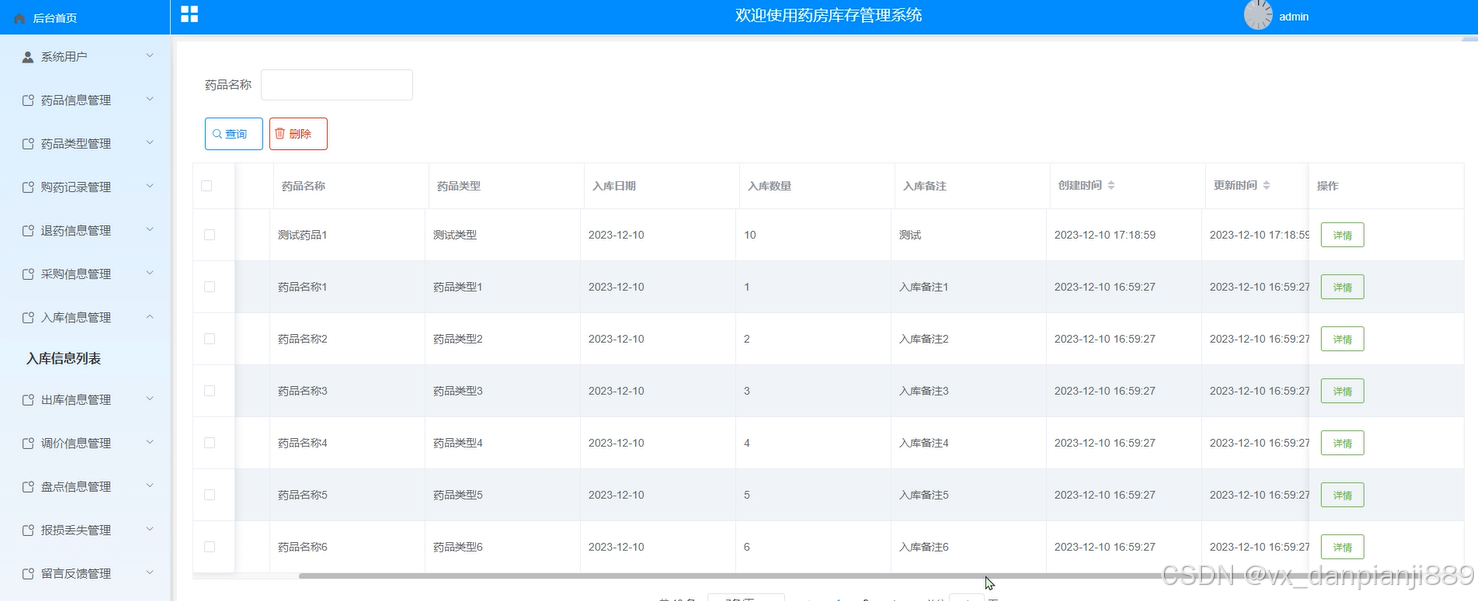Expand 购药记录管理 menu chevron
This screenshot has width=1478, height=601.
tap(150, 186)
